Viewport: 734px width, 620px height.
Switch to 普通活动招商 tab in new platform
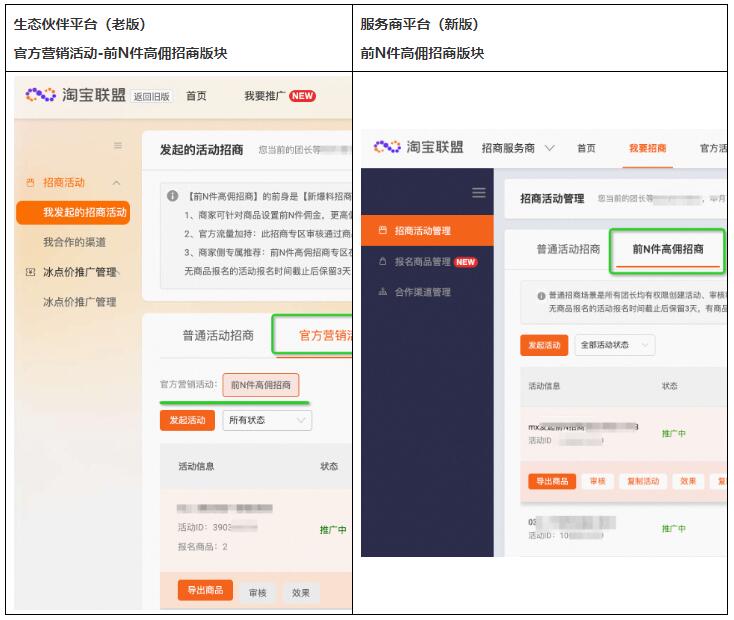pos(568,249)
